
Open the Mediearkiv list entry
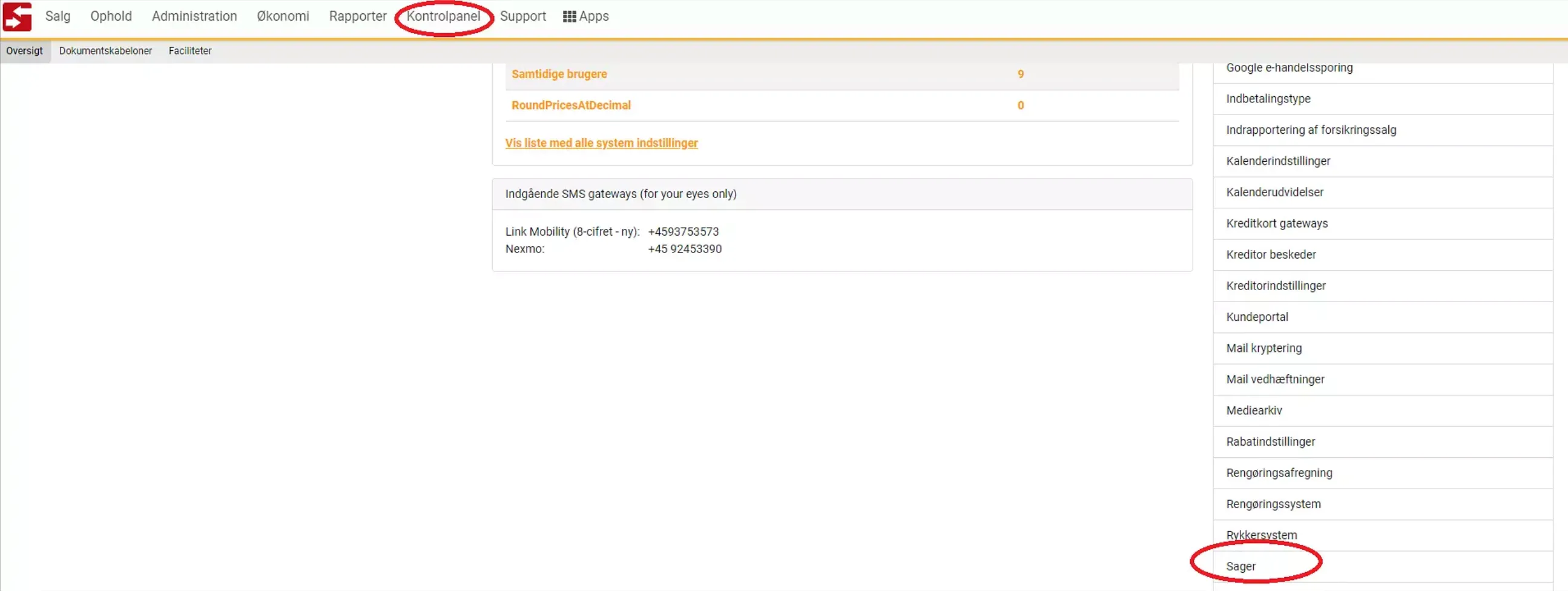[1253, 411]
